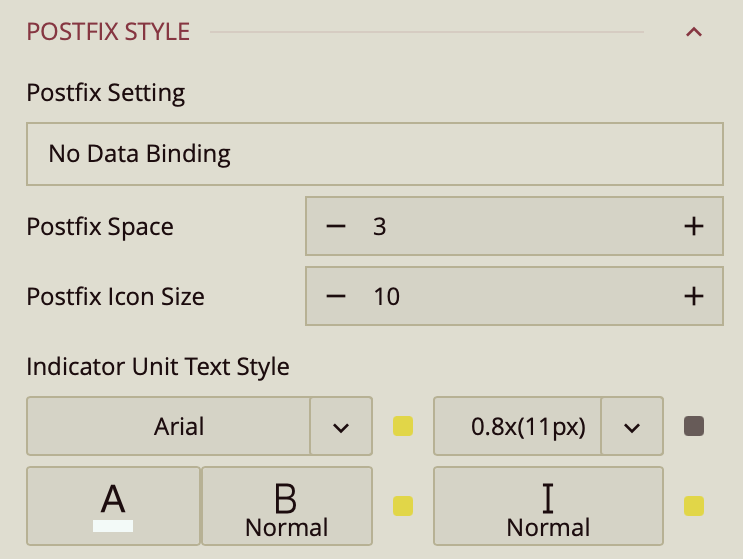The image size is (743, 559).
Task: Toggle yellow indicator beside italic style button
Action: point(694,506)
